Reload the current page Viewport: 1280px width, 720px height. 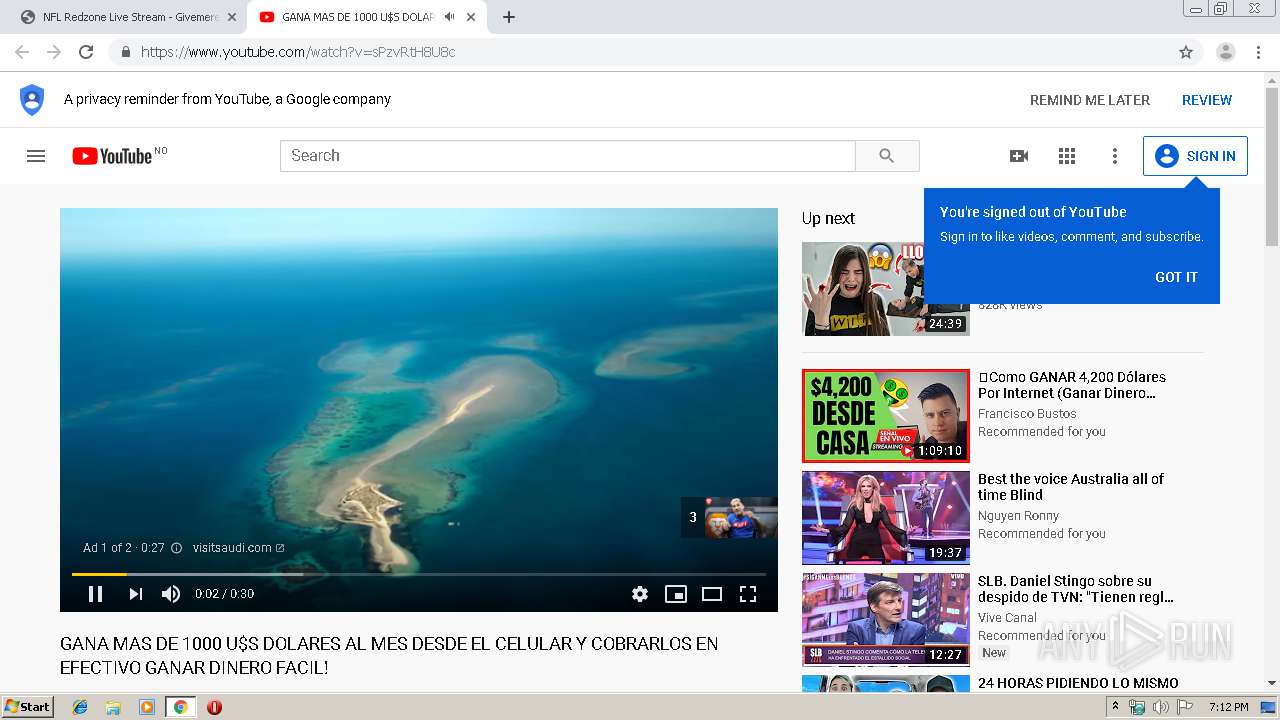pyautogui.click(x=86, y=52)
